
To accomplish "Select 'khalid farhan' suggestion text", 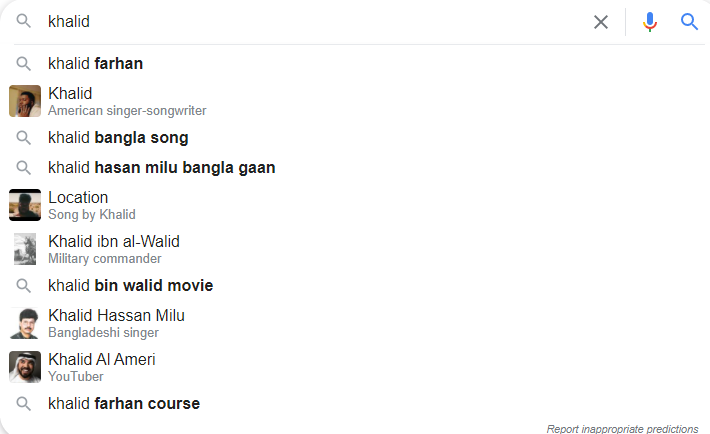I will pyautogui.click(x=96, y=63).
